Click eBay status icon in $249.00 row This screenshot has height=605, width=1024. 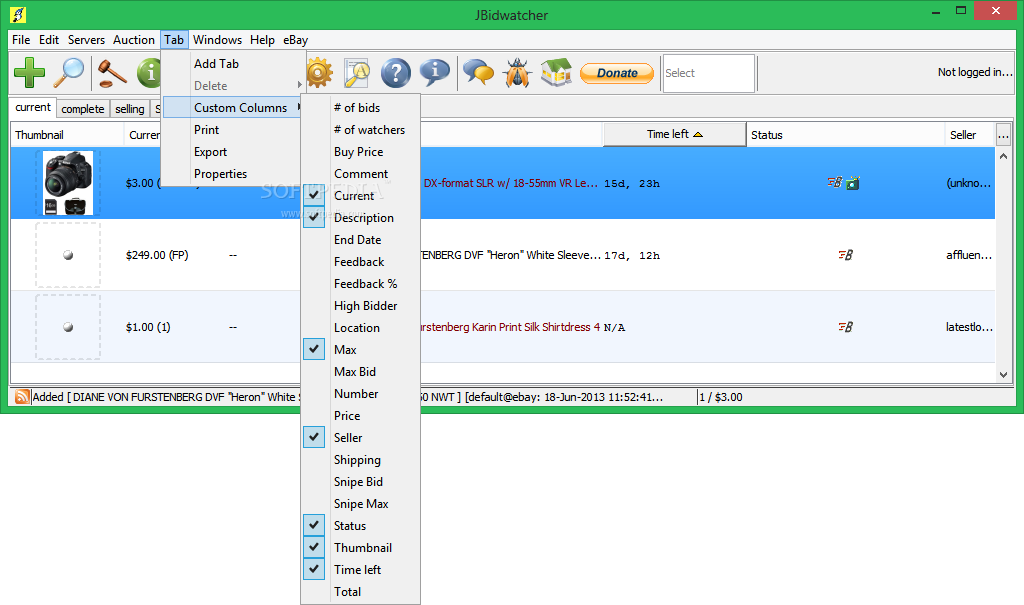(846, 255)
